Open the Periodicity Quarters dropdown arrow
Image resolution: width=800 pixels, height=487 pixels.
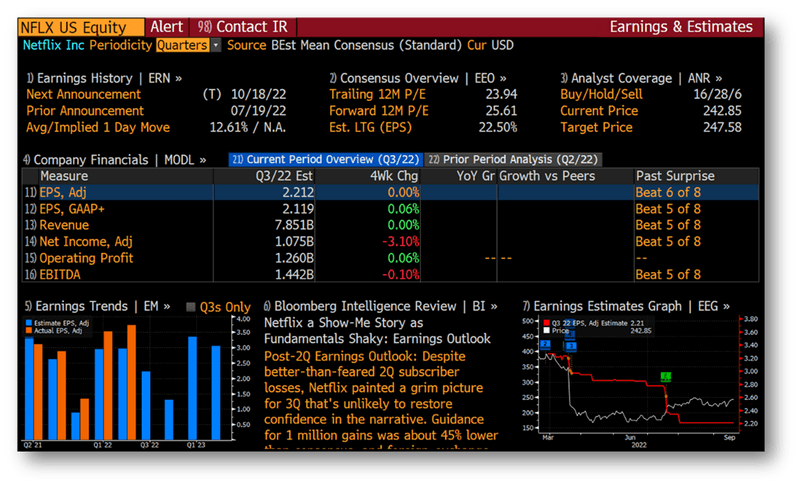pyautogui.click(x=216, y=45)
